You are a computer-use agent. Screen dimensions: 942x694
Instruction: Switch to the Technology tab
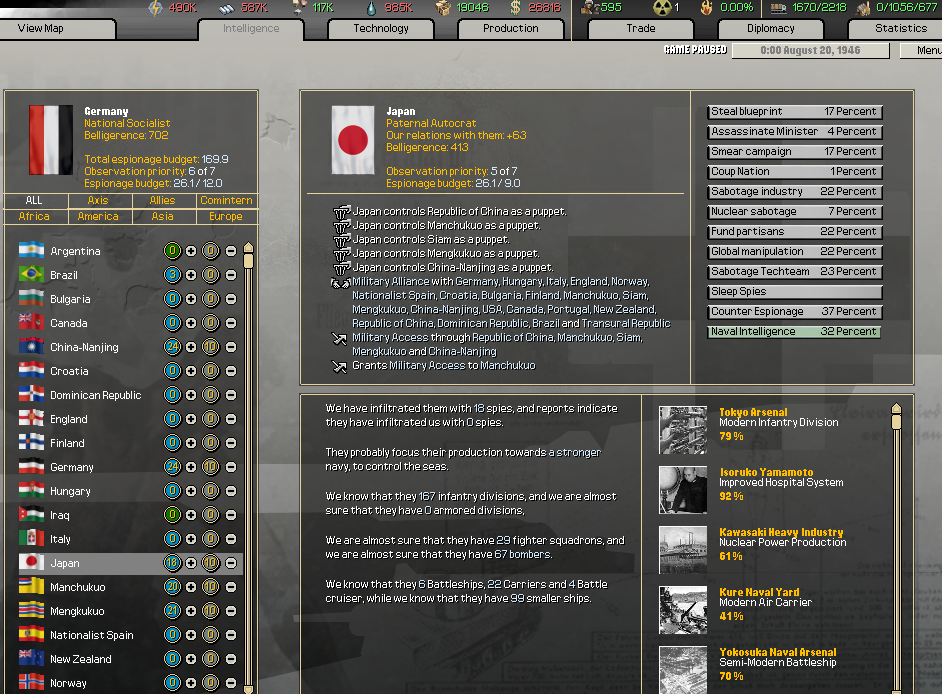(x=381, y=29)
